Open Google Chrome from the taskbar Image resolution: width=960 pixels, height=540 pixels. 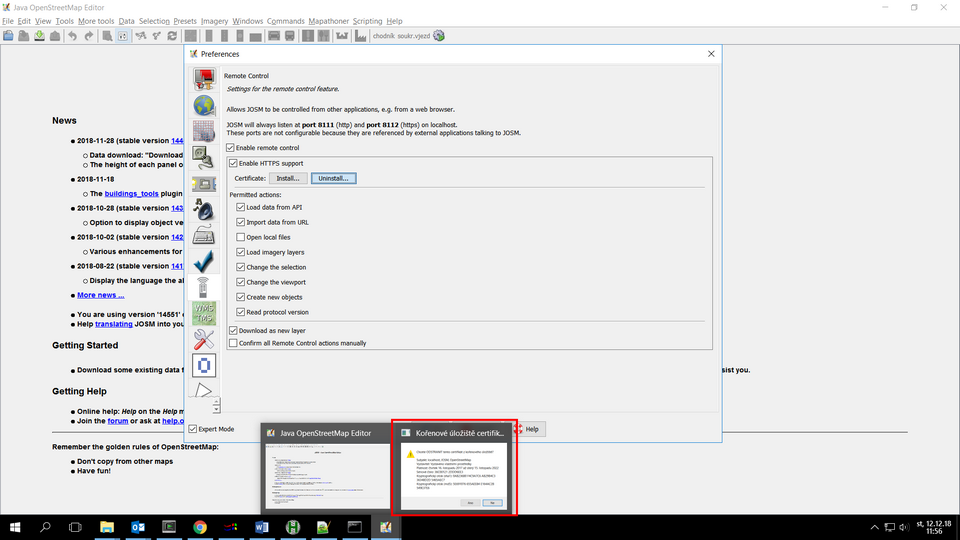(200, 526)
